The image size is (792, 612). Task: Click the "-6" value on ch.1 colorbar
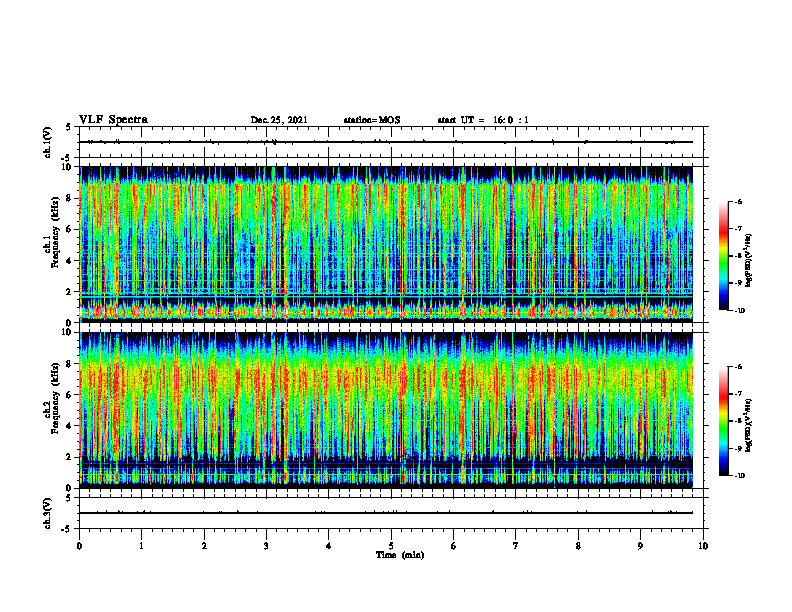pos(738,202)
